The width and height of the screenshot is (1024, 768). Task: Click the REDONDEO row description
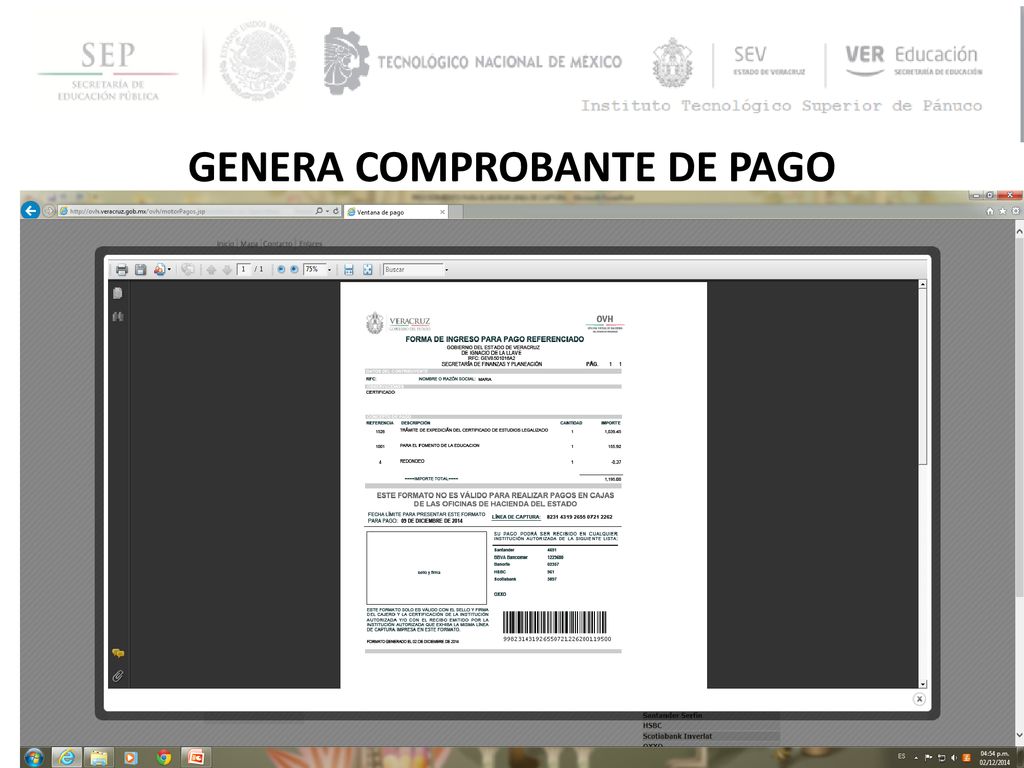click(412, 462)
